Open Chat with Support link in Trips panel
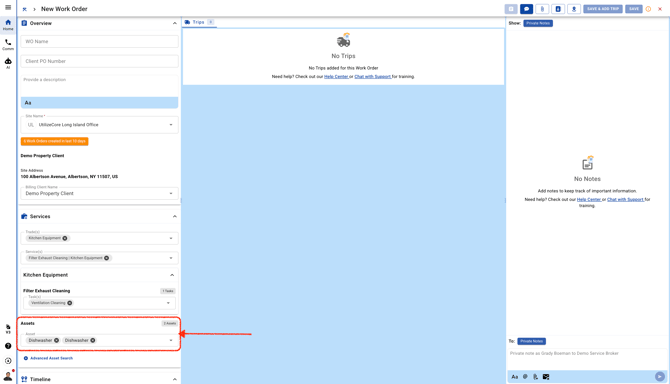670x384 pixels. [x=373, y=76]
